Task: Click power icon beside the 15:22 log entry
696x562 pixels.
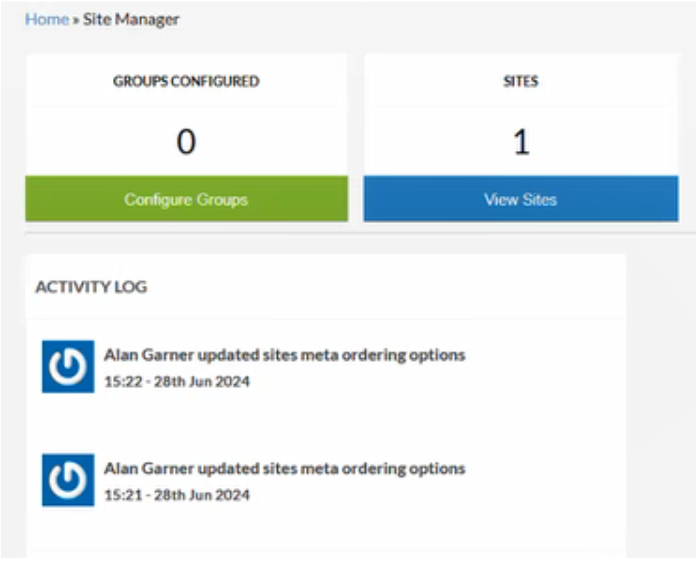Action: tap(68, 367)
